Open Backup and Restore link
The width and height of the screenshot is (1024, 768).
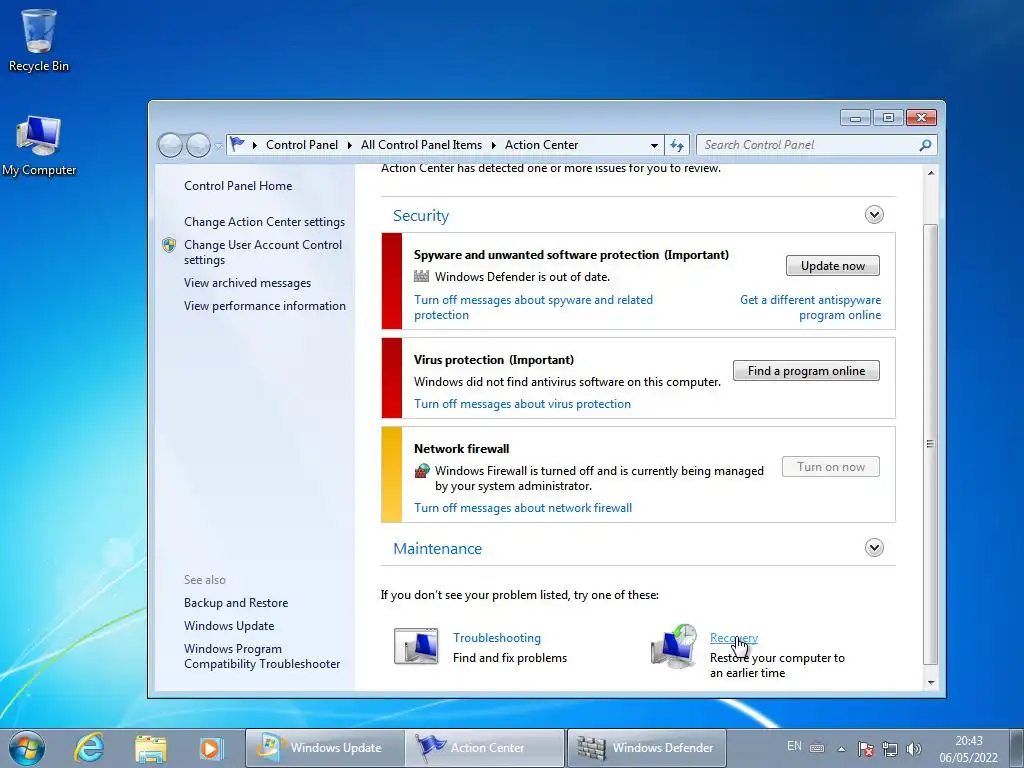coord(236,603)
